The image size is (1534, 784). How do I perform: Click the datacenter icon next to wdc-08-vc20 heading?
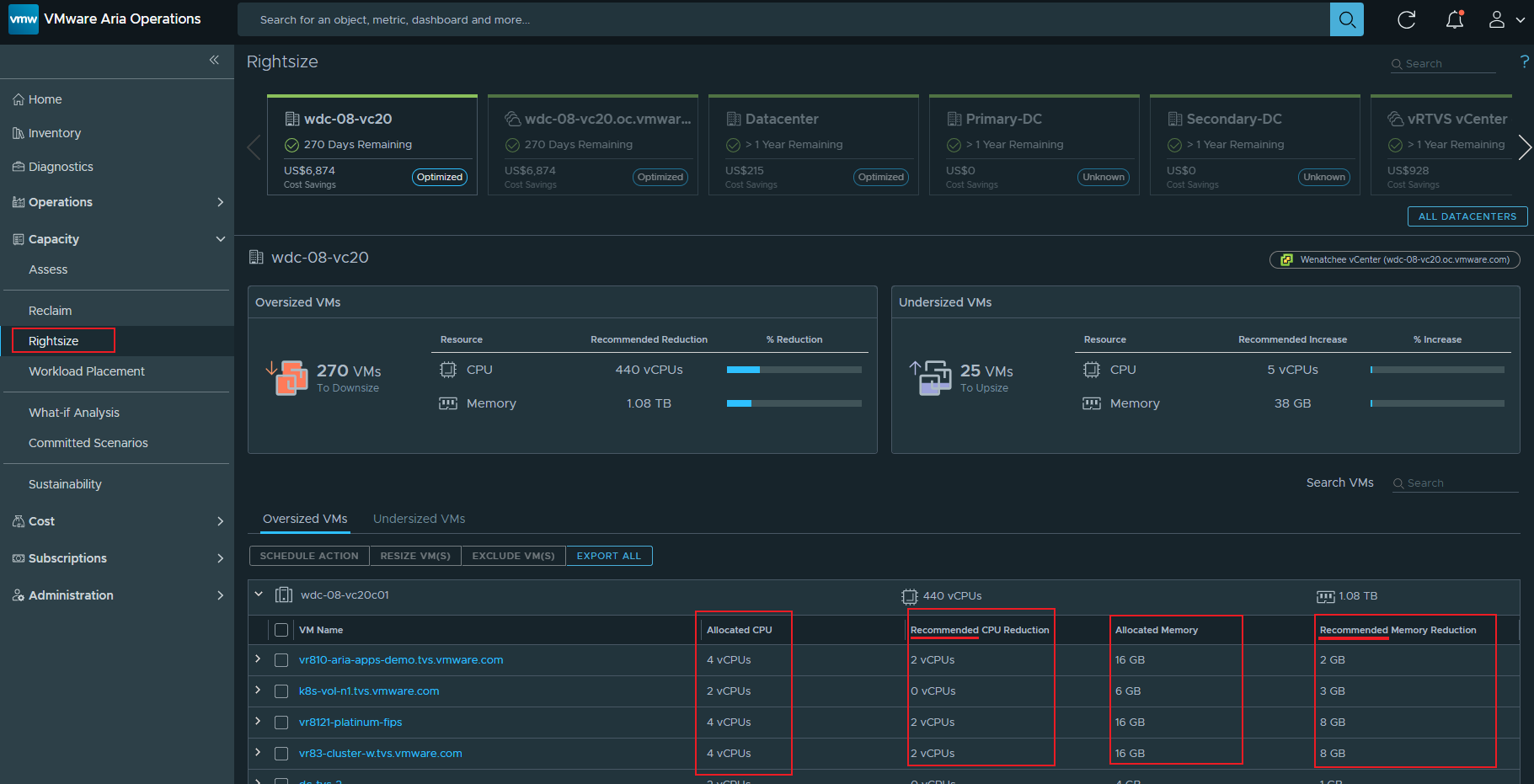point(256,257)
